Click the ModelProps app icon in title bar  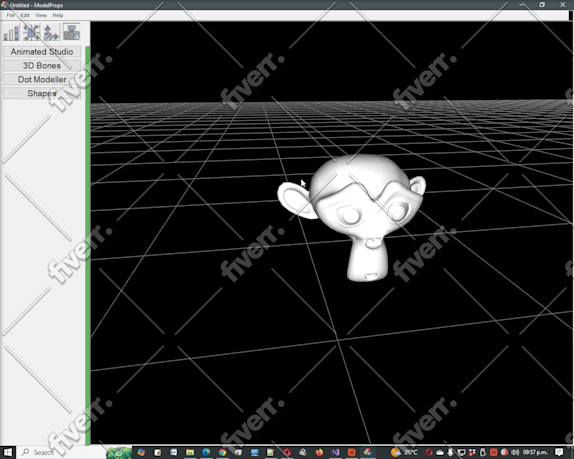point(4,5)
